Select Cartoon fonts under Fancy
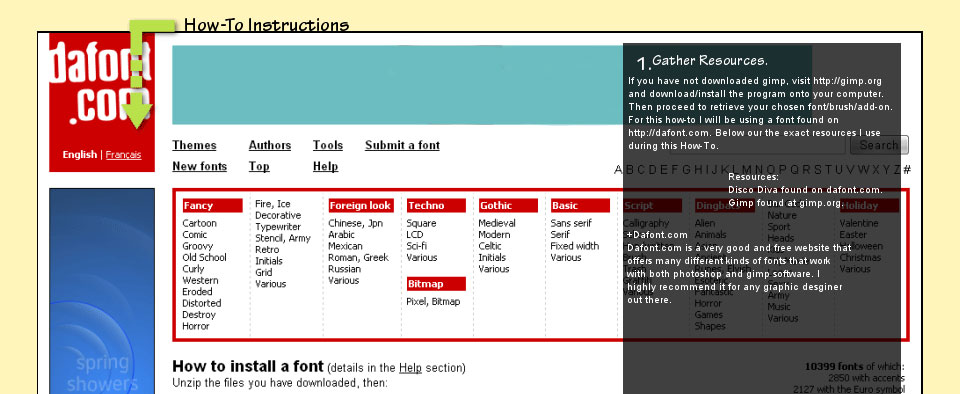The image size is (960, 394). [x=200, y=223]
